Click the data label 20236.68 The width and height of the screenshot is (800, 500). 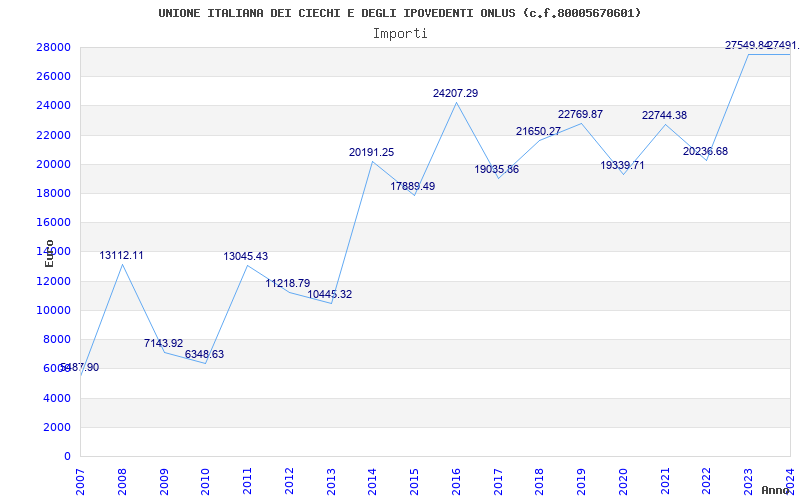click(x=706, y=152)
